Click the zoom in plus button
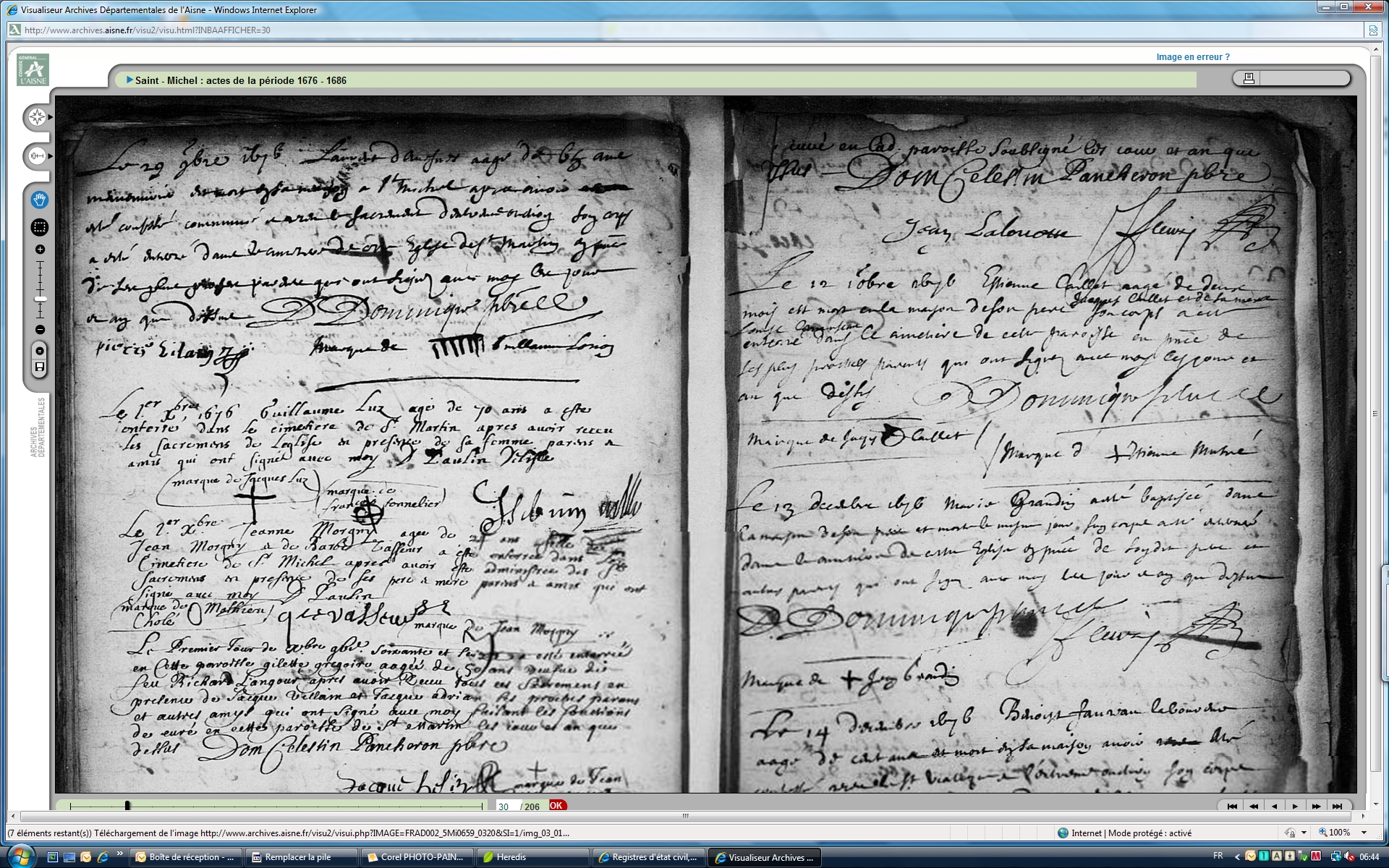 pos(40,250)
